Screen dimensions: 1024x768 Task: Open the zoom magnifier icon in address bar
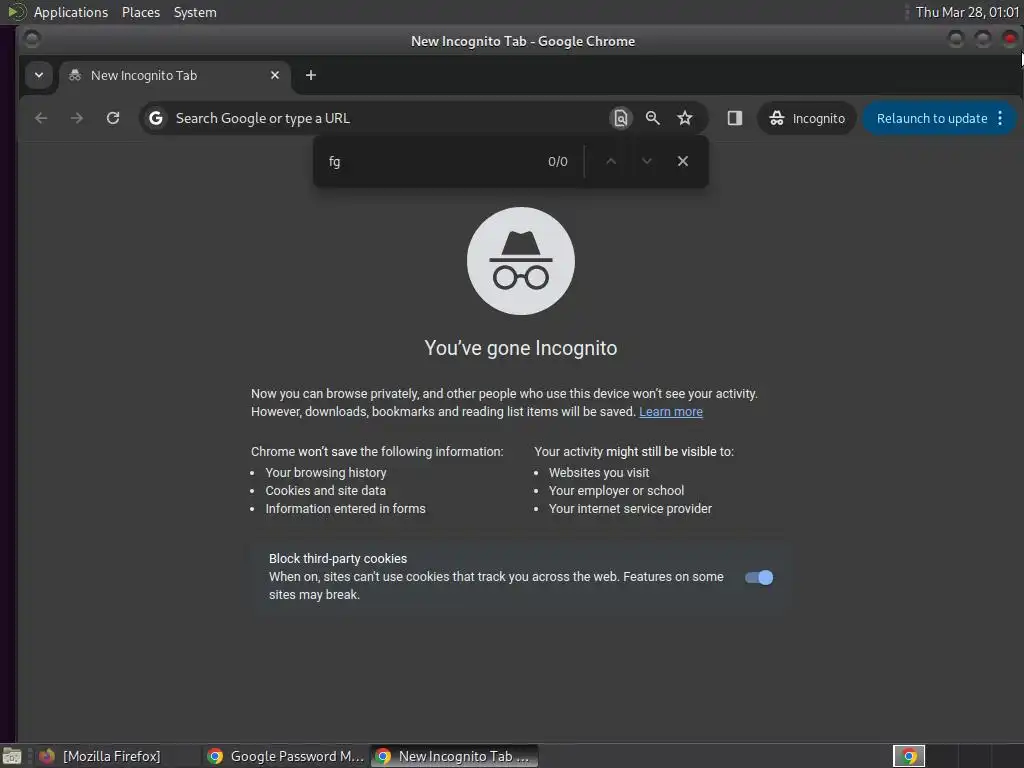(652, 118)
